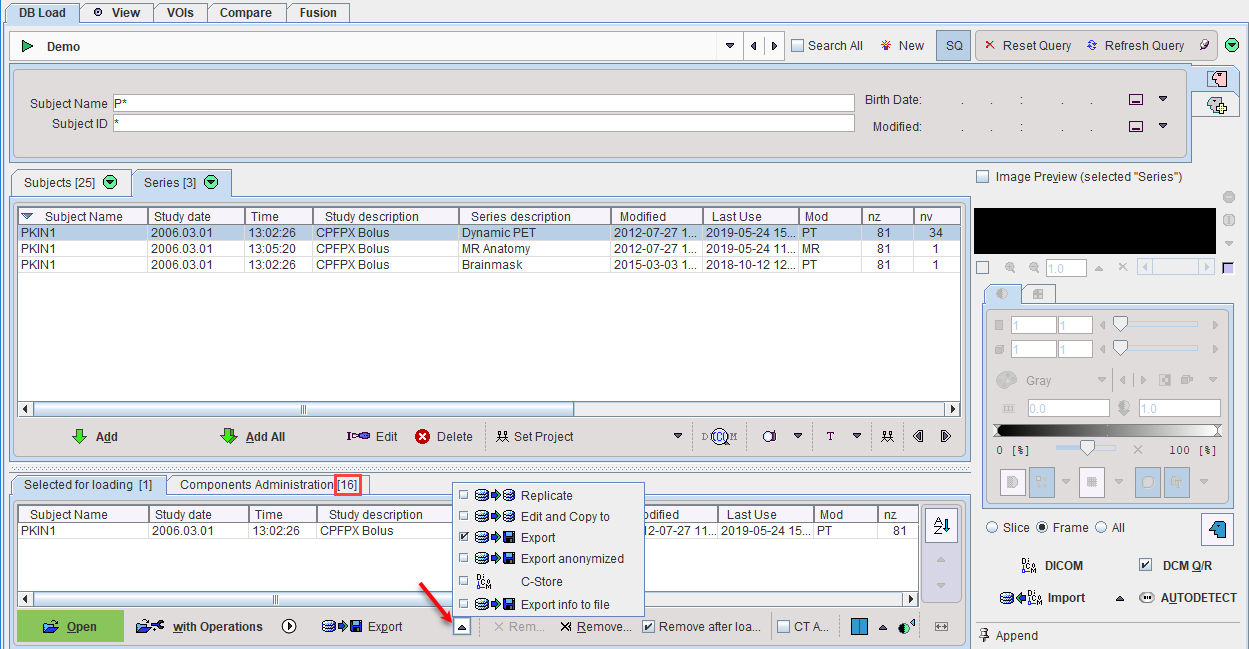Expand the Subjects [25] tab green arrow

[110, 183]
